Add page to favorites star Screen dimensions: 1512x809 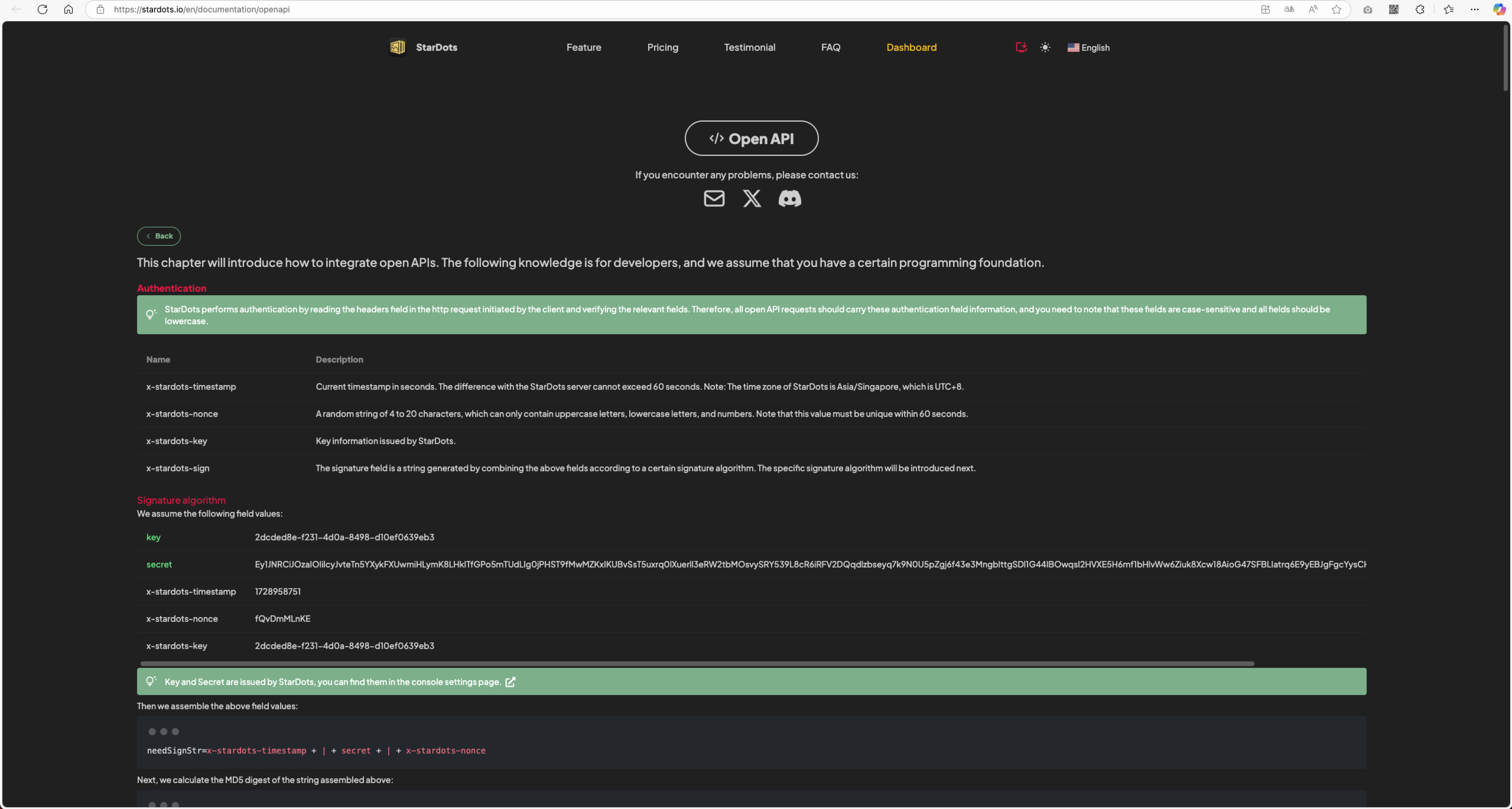1337,9
